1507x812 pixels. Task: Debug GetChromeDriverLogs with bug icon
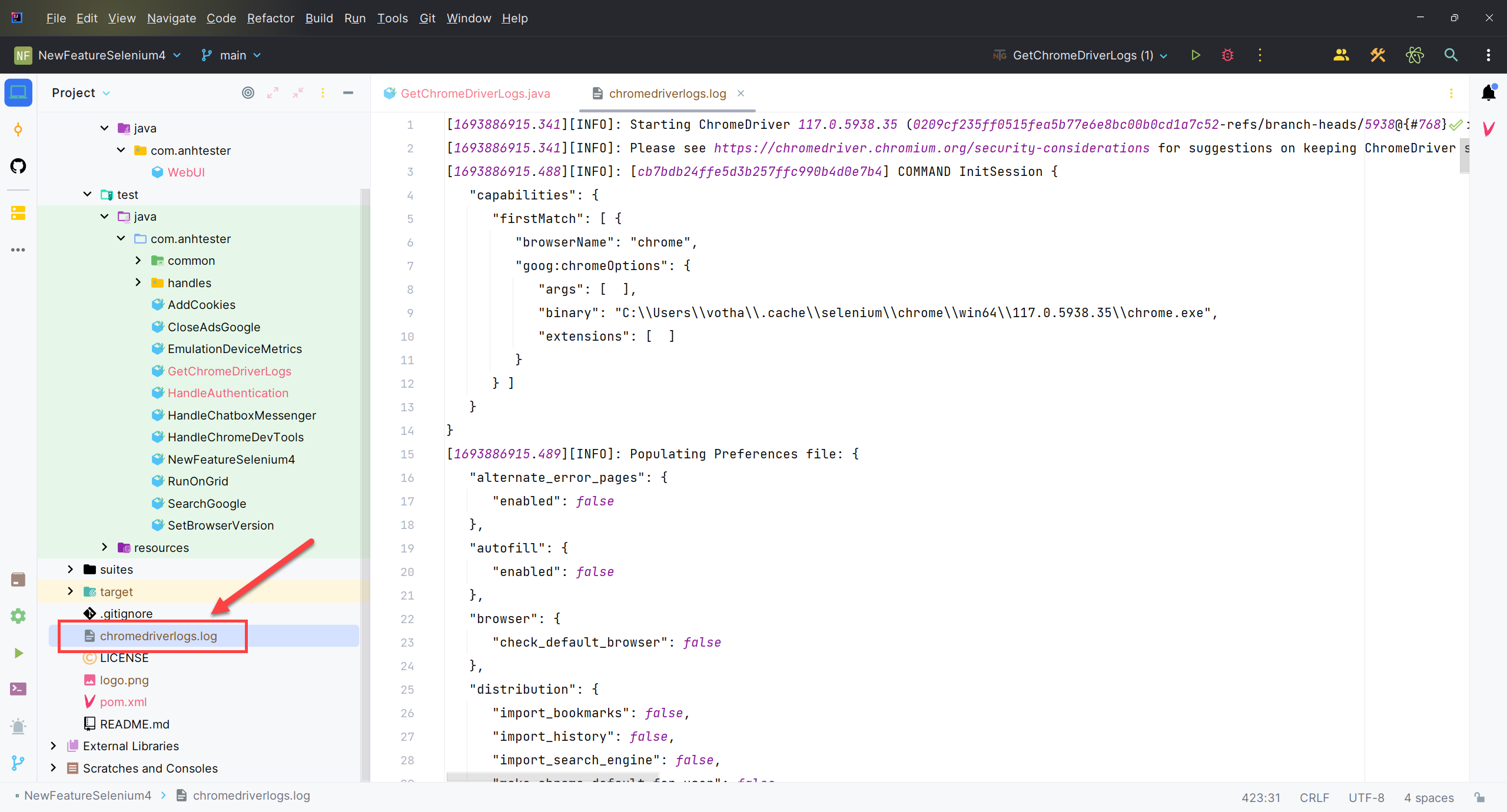[1227, 55]
